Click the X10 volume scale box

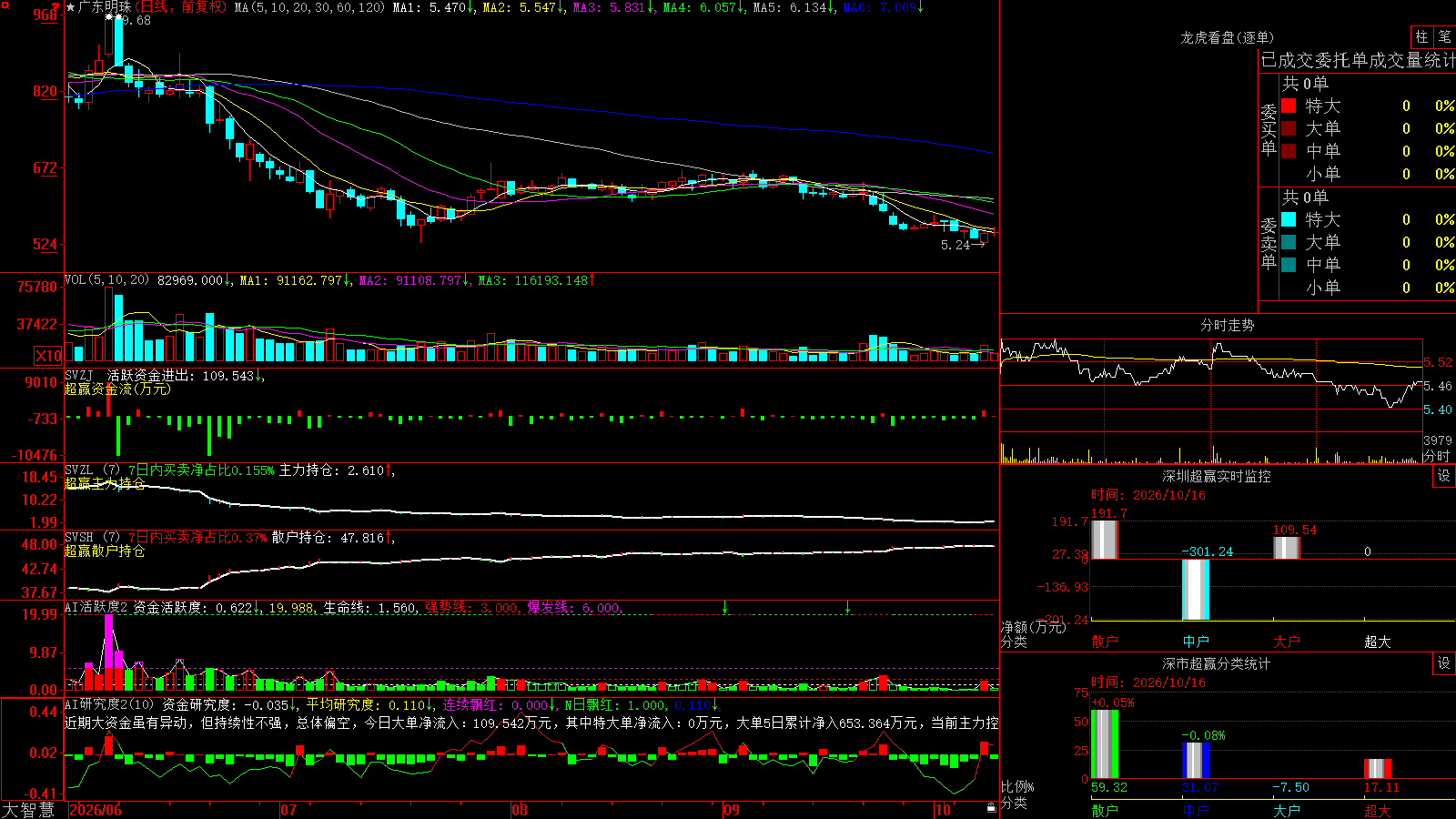48,356
